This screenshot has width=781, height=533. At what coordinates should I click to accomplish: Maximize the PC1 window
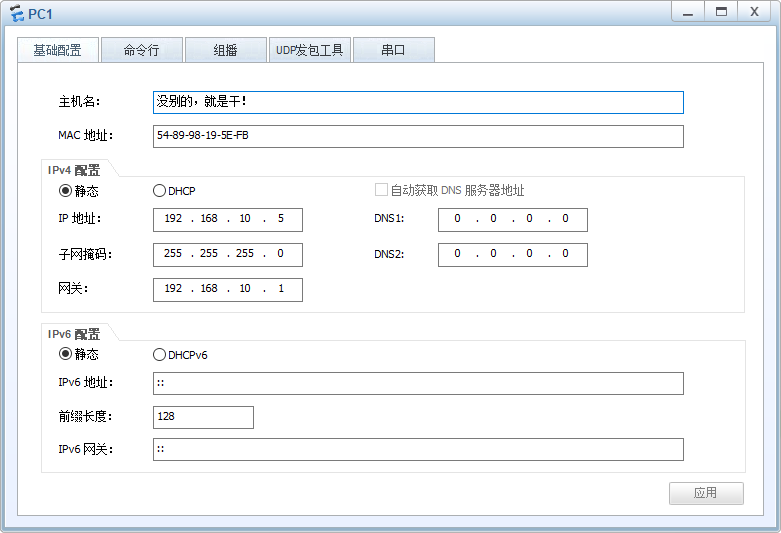pos(721,12)
